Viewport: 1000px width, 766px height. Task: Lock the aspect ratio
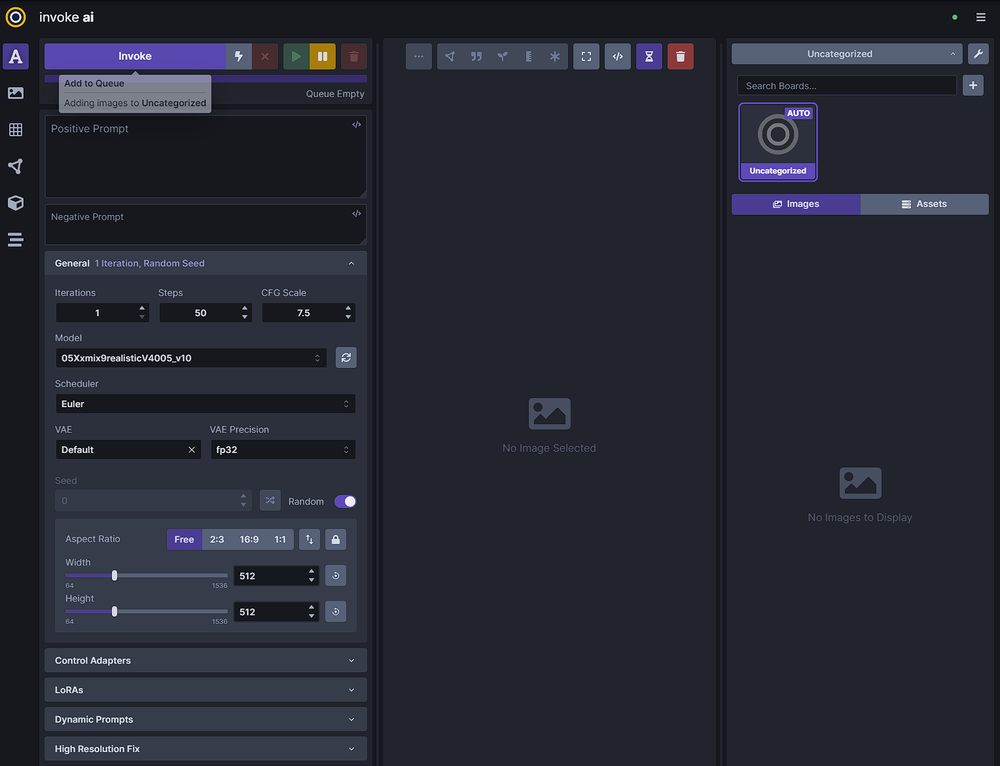335,539
